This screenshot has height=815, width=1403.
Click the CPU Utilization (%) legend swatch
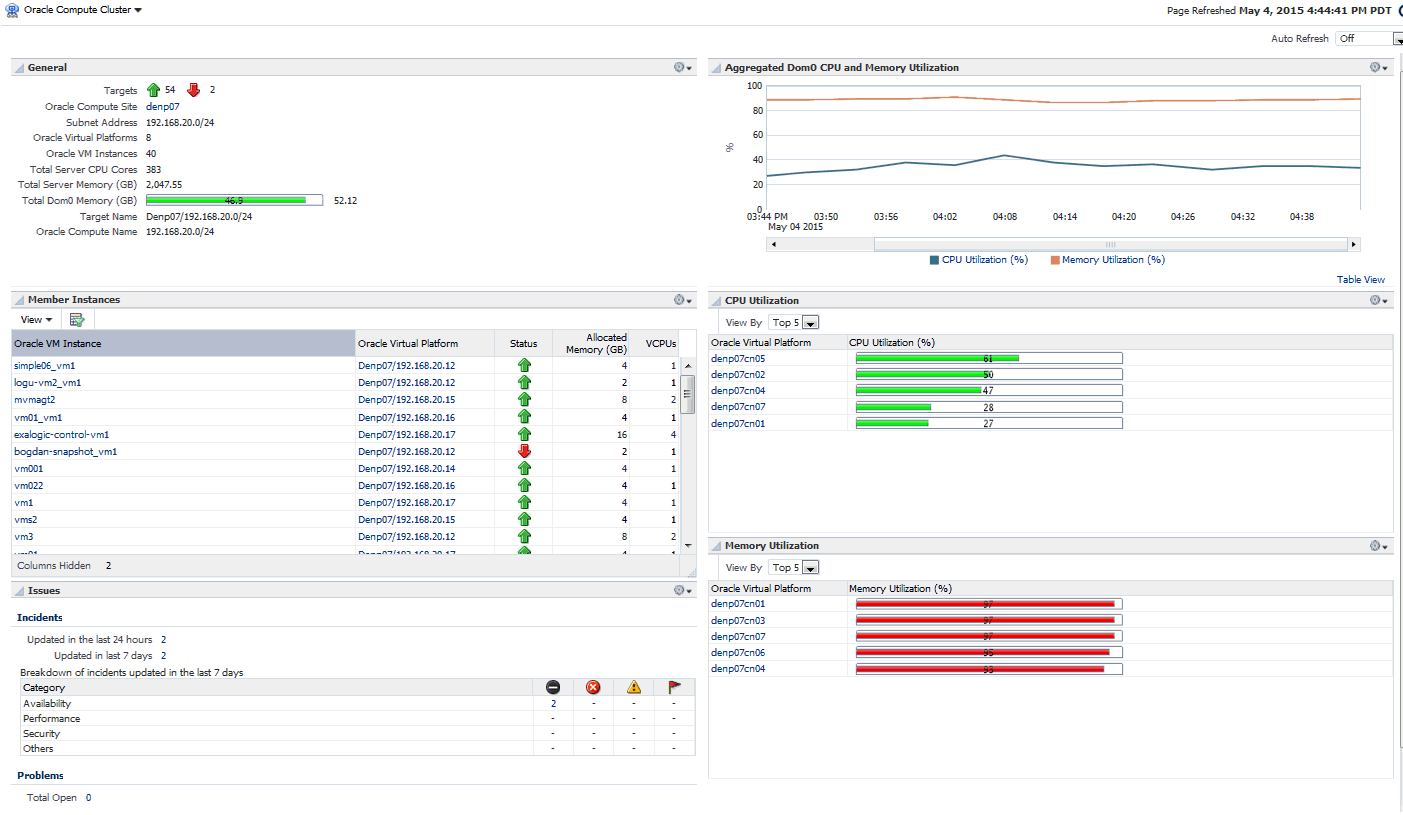click(x=935, y=260)
